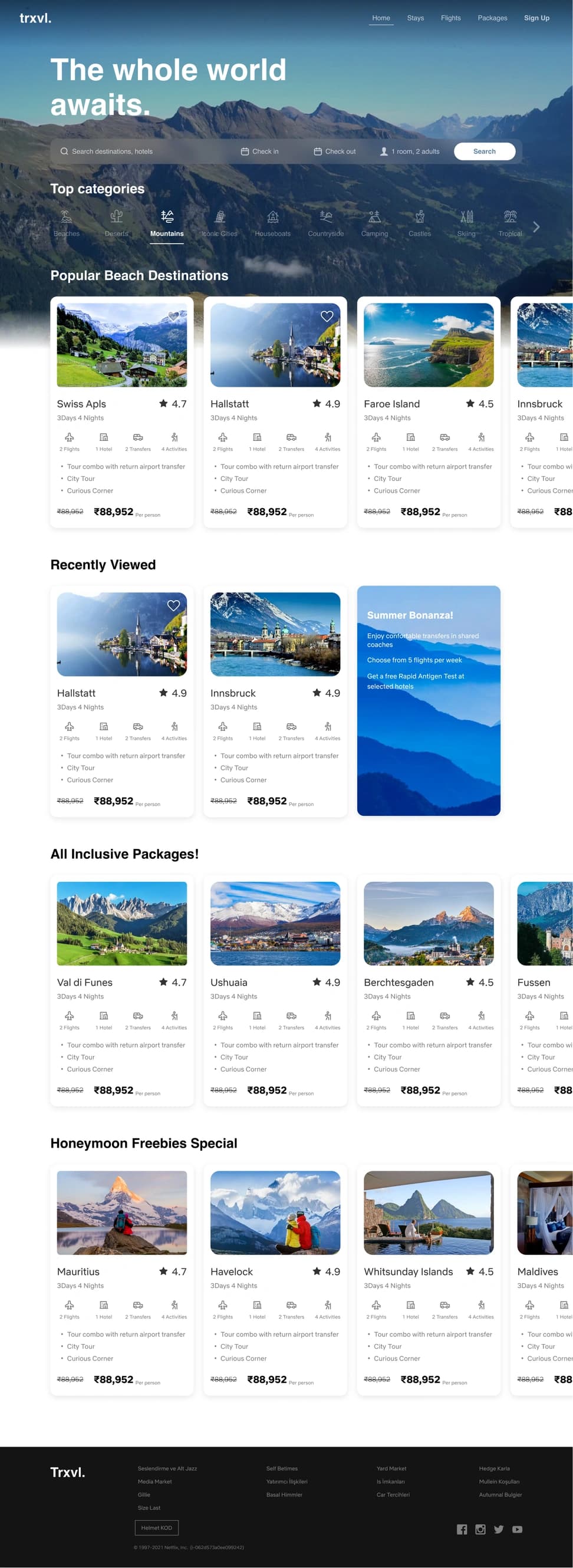The image size is (573, 1568).
Task: Open Basal Himmler footer link
Action: [284, 1494]
